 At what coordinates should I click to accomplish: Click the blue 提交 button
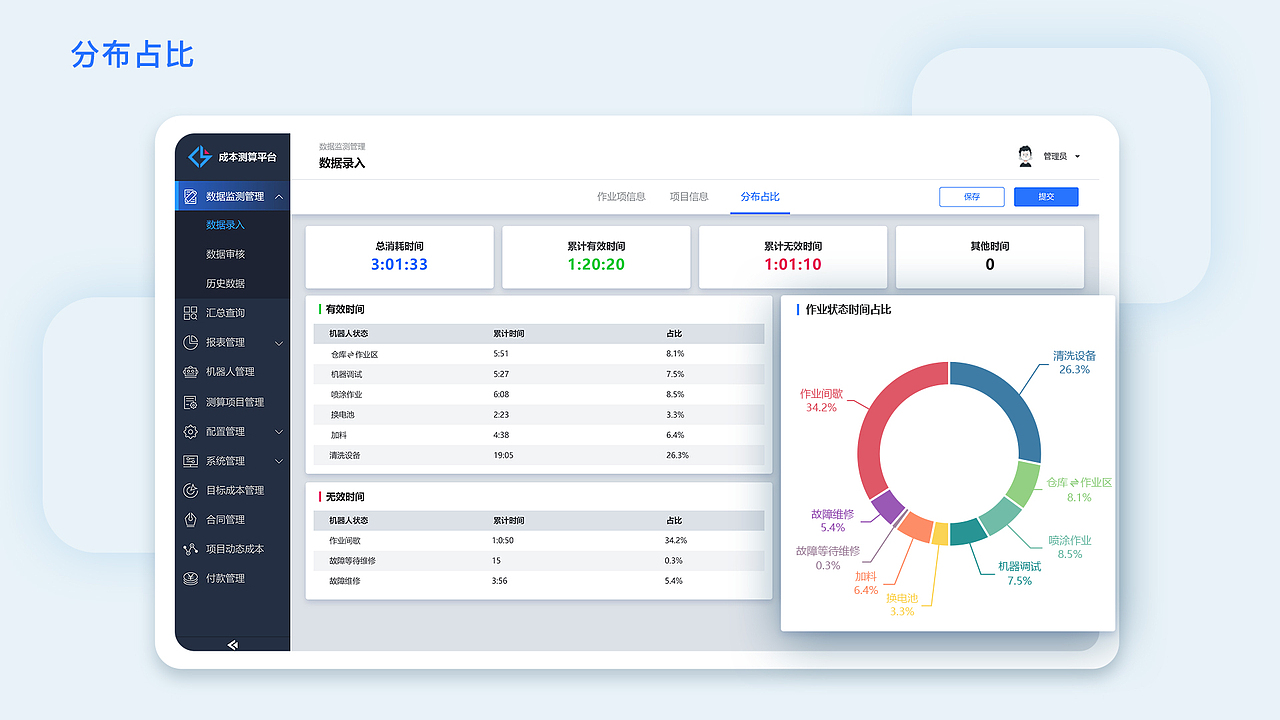point(1046,196)
